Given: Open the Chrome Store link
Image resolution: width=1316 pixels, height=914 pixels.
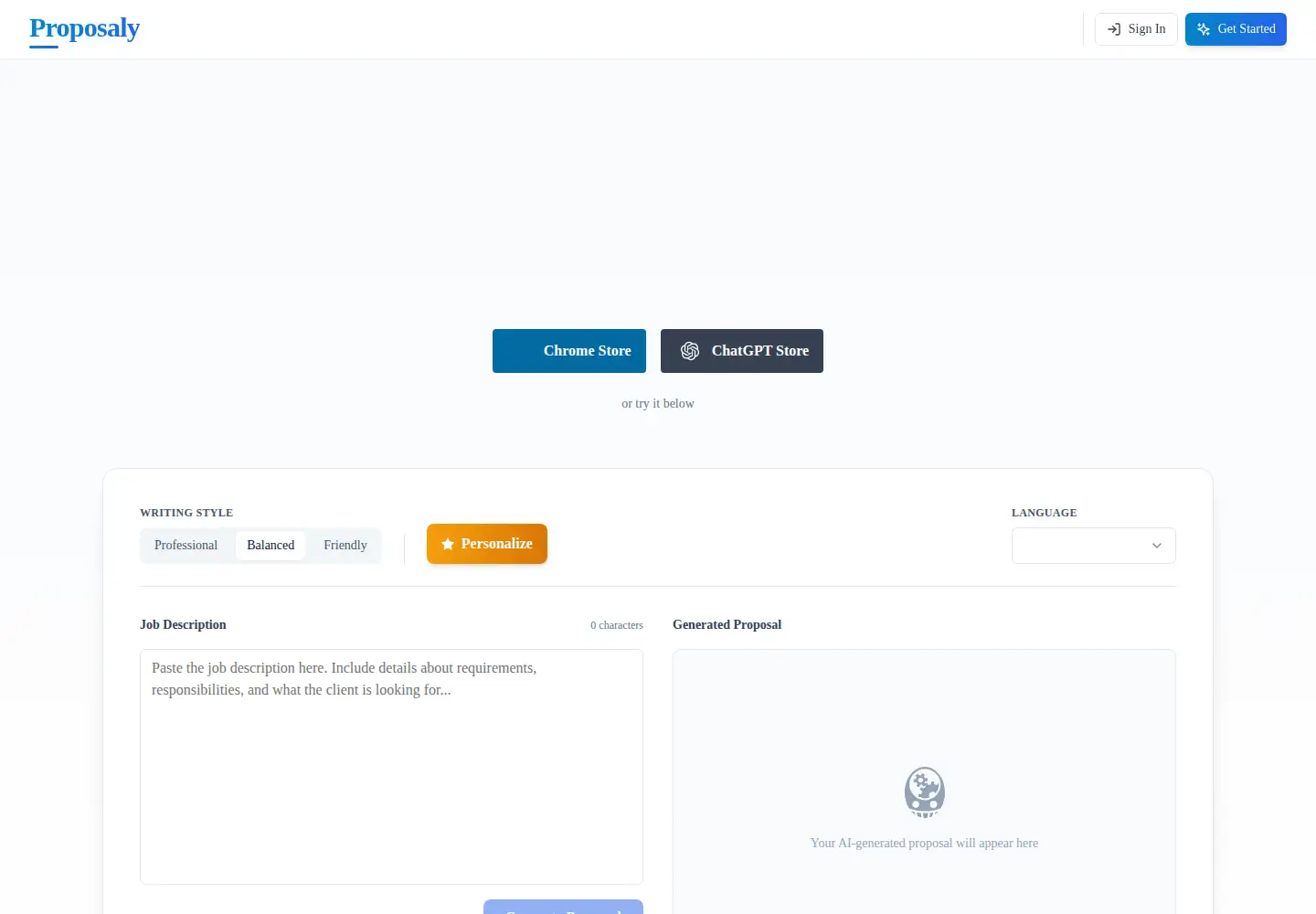Looking at the screenshot, I should click(569, 351).
